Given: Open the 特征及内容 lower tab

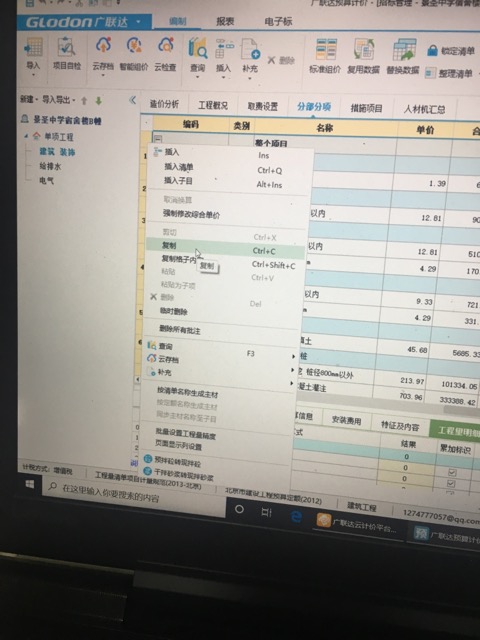Looking at the screenshot, I should coord(400,426).
